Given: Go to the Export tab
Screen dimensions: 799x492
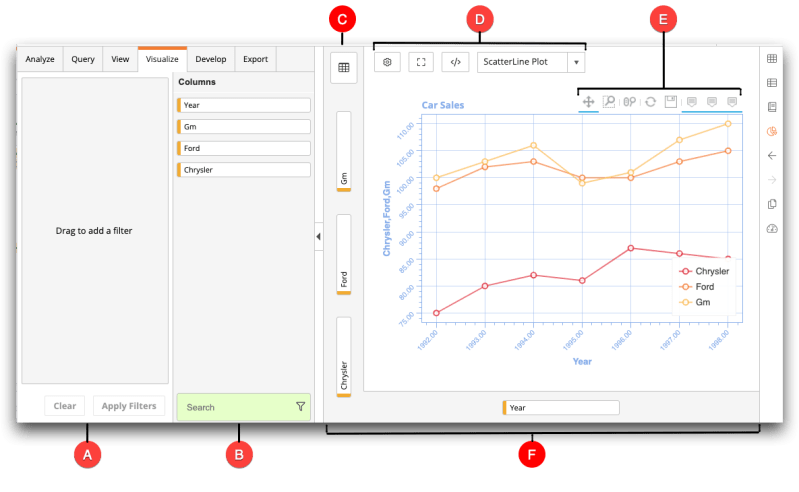Looking at the screenshot, I should [255, 59].
